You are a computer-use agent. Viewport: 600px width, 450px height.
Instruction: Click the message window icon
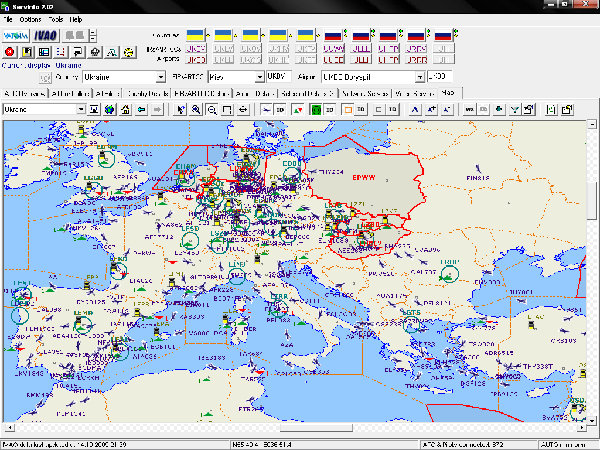point(78,52)
